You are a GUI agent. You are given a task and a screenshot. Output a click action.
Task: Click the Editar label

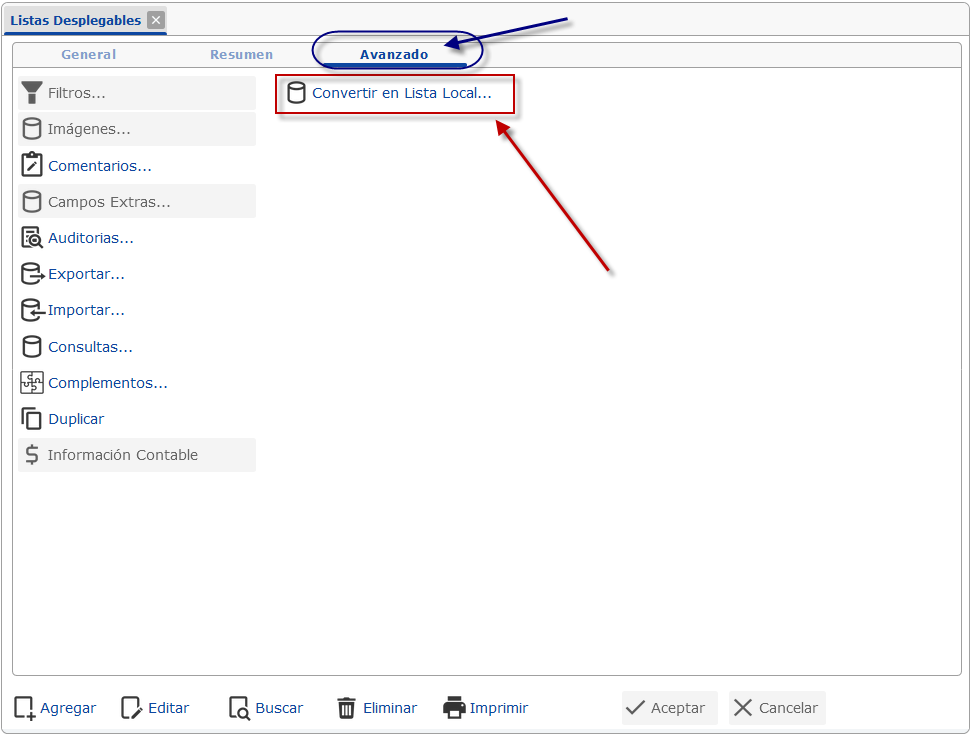point(169,708)
